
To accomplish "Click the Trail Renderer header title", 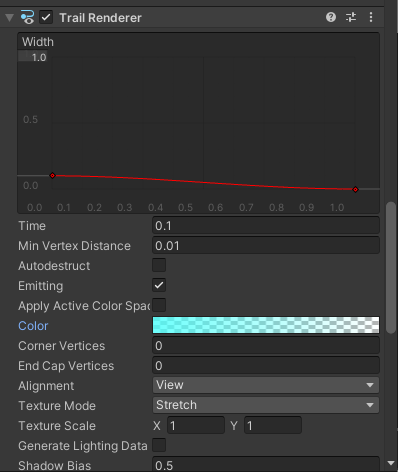I will click(100, 18).
